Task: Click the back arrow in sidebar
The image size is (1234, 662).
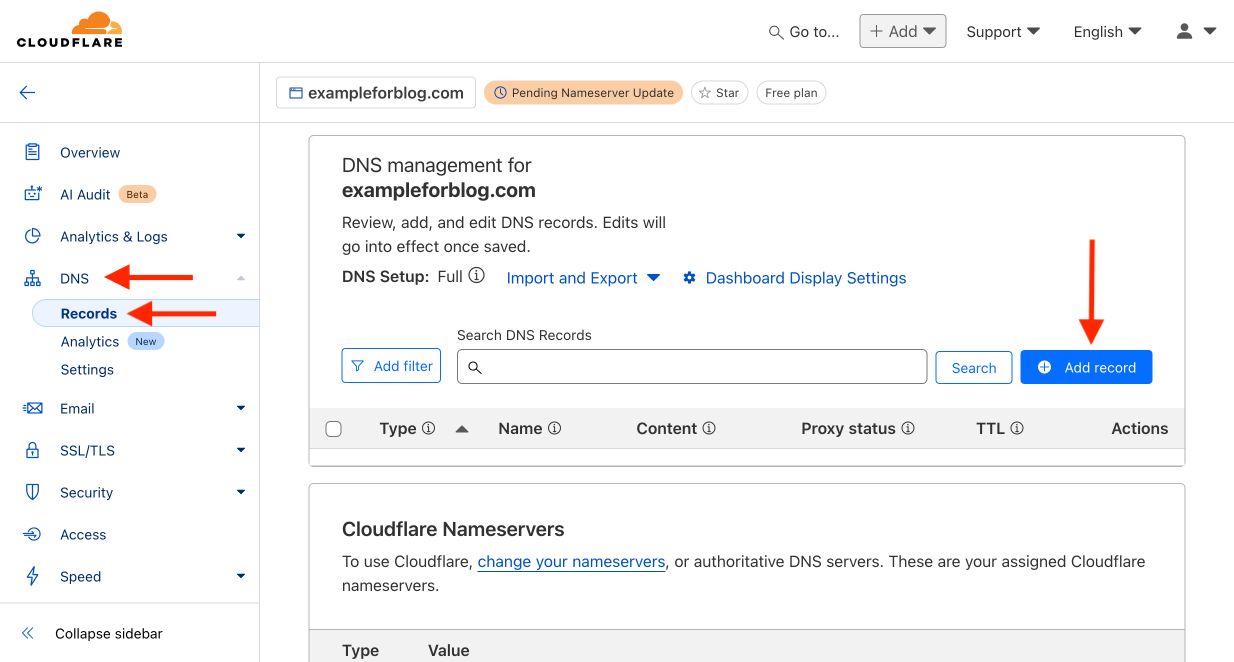Action: pyautogui.click(x=27, y=93)
